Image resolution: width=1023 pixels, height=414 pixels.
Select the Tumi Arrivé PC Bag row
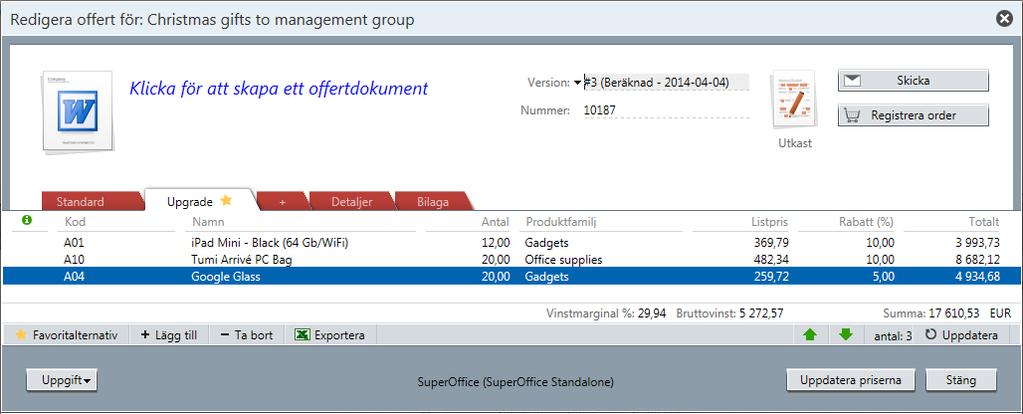(512, 259)
